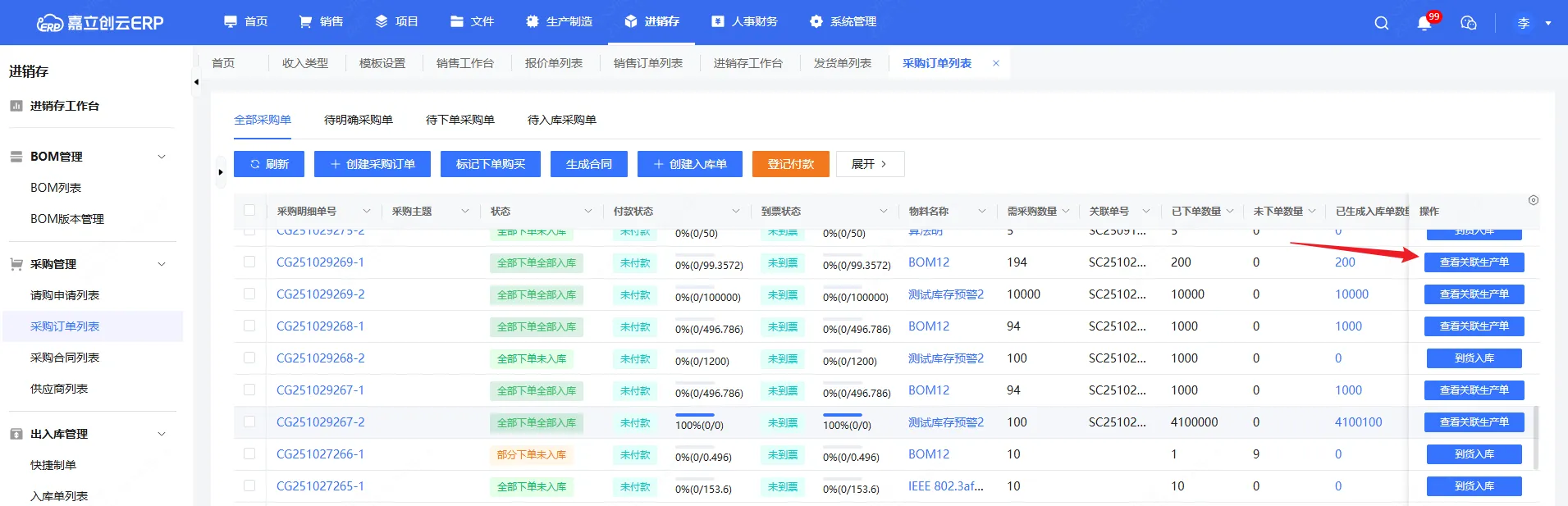Click the search magnifier icon in header

pyautogui.click(x=1382, y=23)
